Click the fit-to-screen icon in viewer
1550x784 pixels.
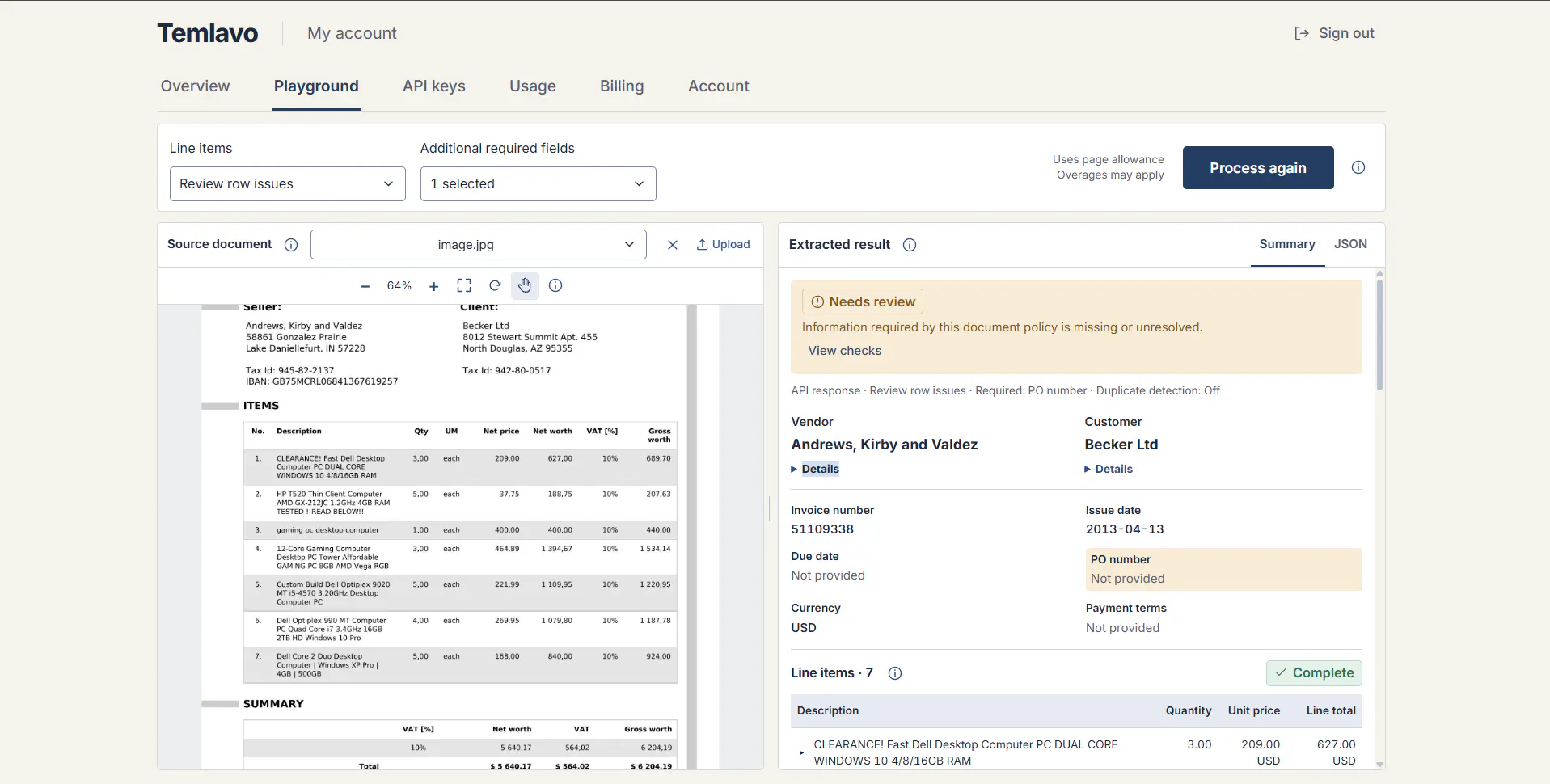tap(464, 285)
